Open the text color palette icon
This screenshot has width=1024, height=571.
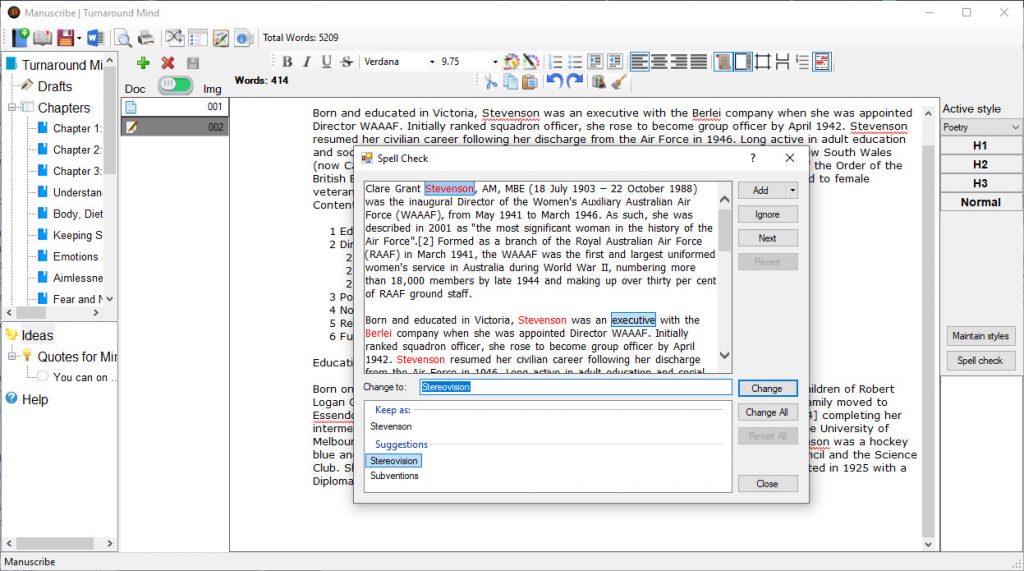point(511,61)
